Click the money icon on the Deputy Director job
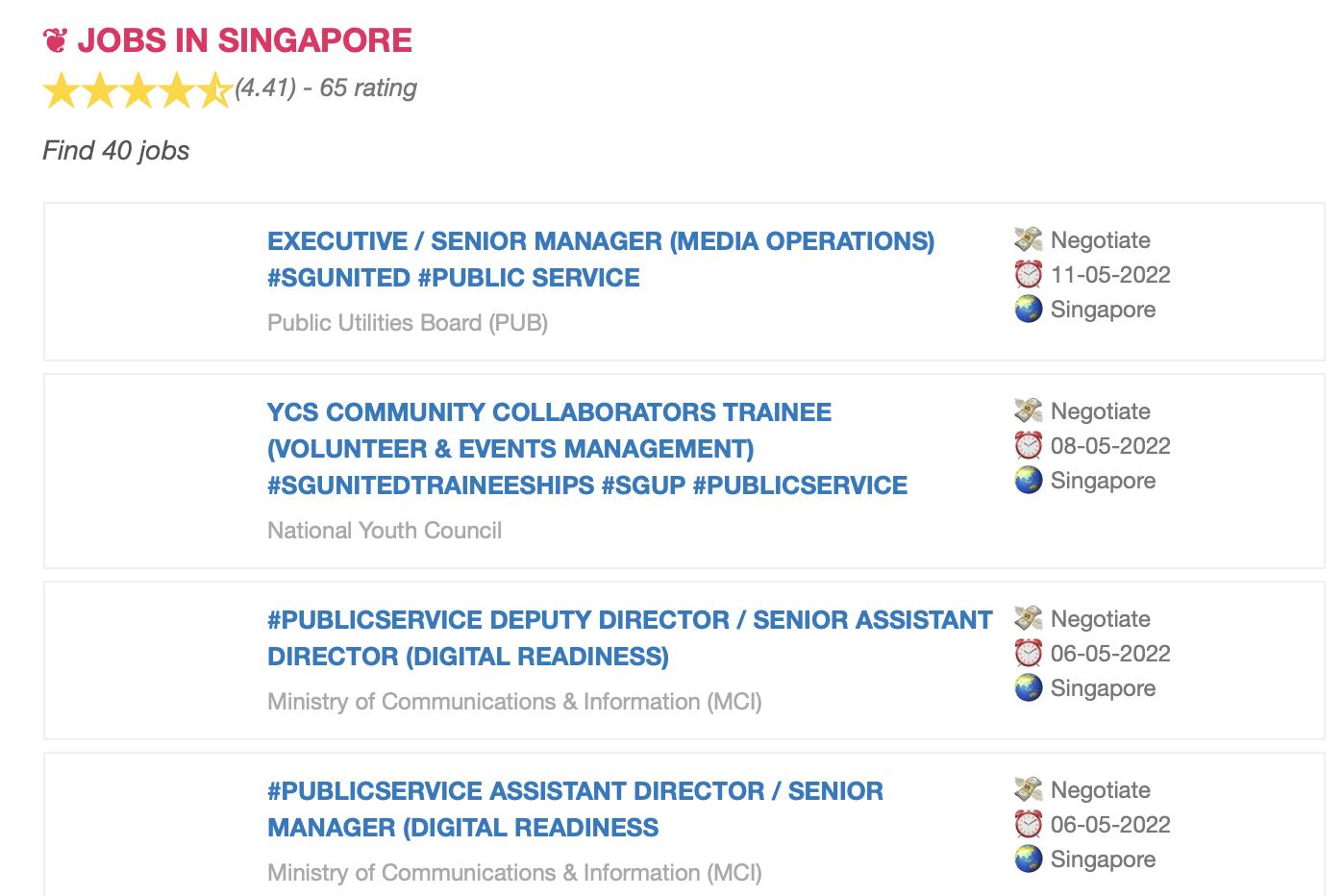This screenshot has height=896, width=1343. (x=1028, y=618)
